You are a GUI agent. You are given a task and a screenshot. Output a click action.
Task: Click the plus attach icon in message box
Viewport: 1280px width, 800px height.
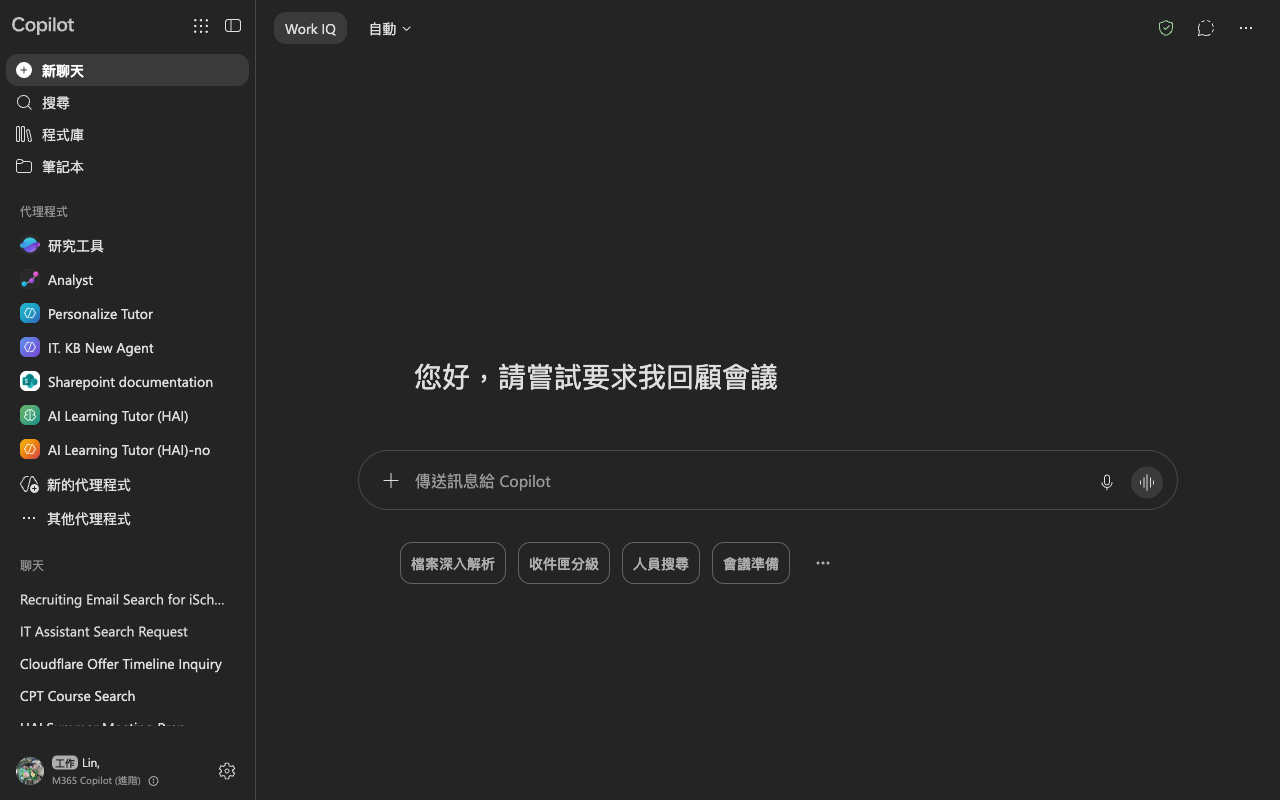[391, 481]
